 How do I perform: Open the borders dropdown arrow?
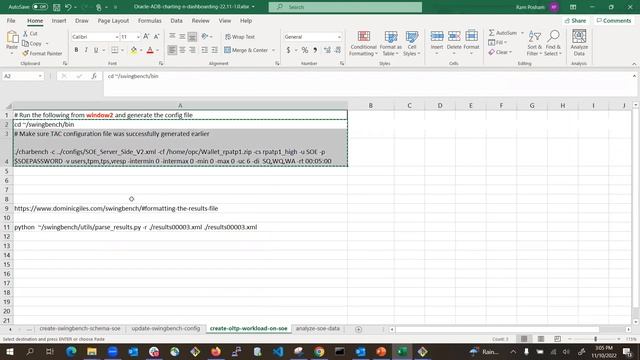pyautogui.click(x=122, y=50)
